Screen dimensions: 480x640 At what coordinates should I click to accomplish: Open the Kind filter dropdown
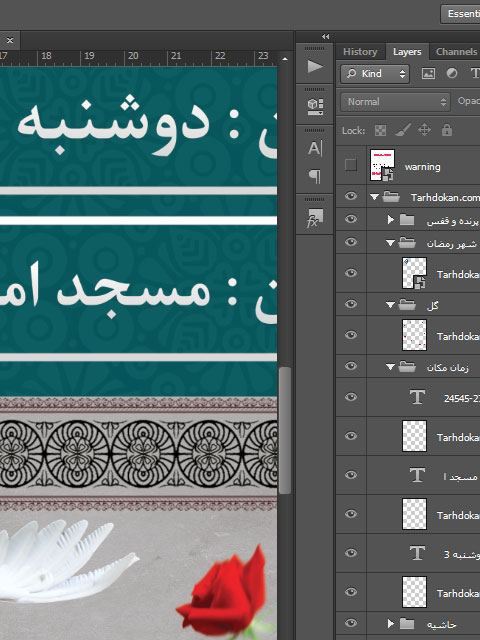pyautogui.click(x=375, y=74)
